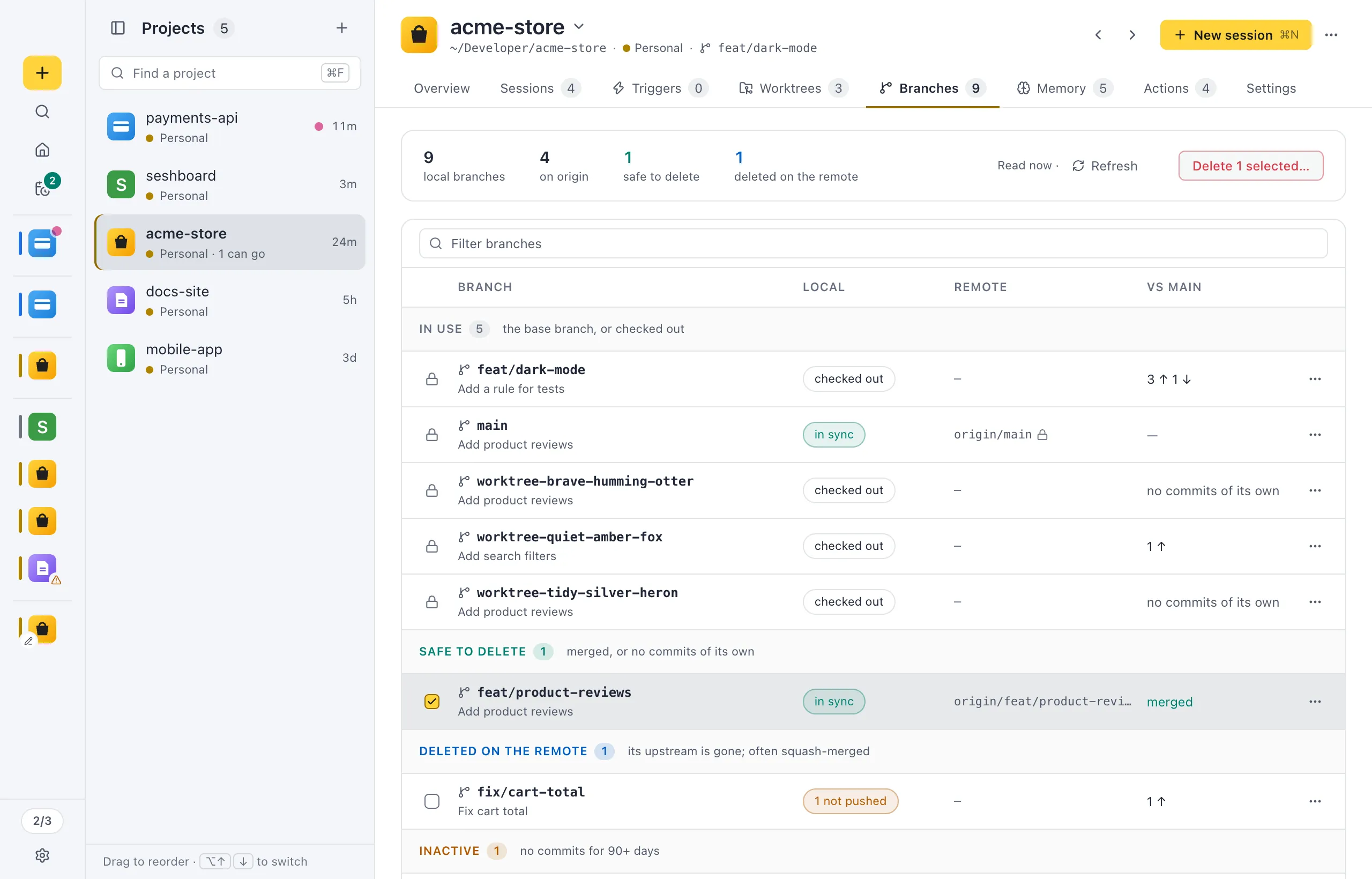The height and width of the screenshot is (879, 1372).
Task: Uncheck the feat/product-reviews branch checkbox
Action: click(x=432, y=702)
